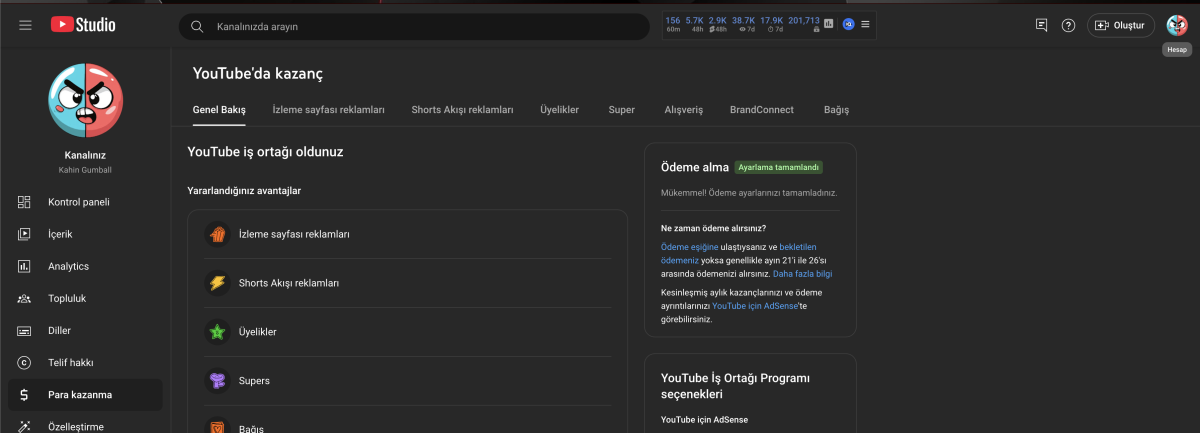Viewport: 1200px width, 433px height.
Task: Switch to İzleme sayfası reklamları tab
Action: click(329, 109)
